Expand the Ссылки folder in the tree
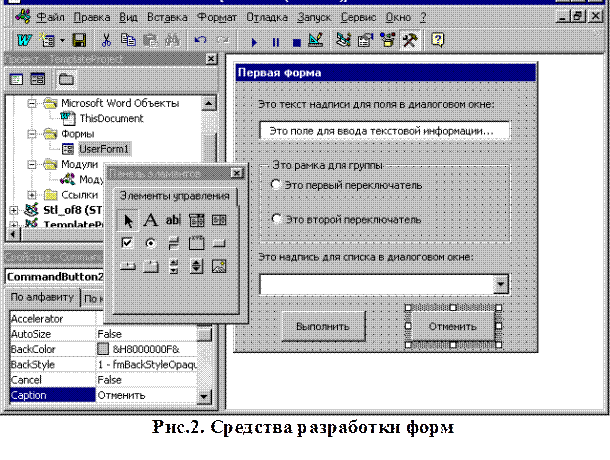The height and width of the screenshot is (460, 610). click(32, 195)
